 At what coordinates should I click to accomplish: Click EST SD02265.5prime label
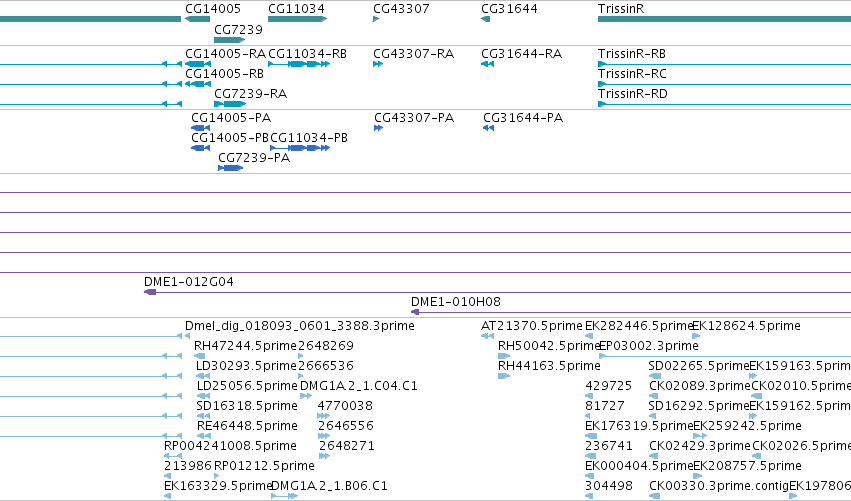[698, 366]
